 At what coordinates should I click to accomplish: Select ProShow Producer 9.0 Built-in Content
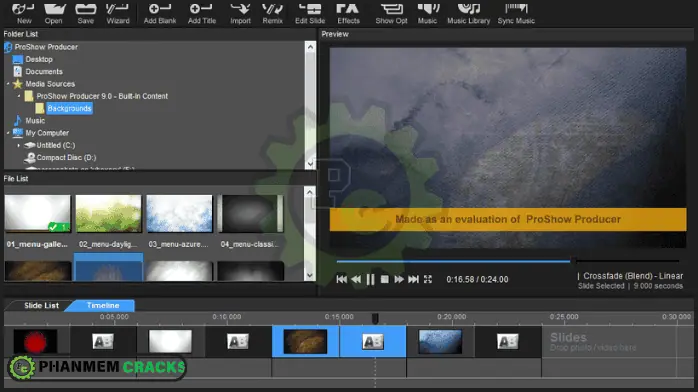click(102, 96)
